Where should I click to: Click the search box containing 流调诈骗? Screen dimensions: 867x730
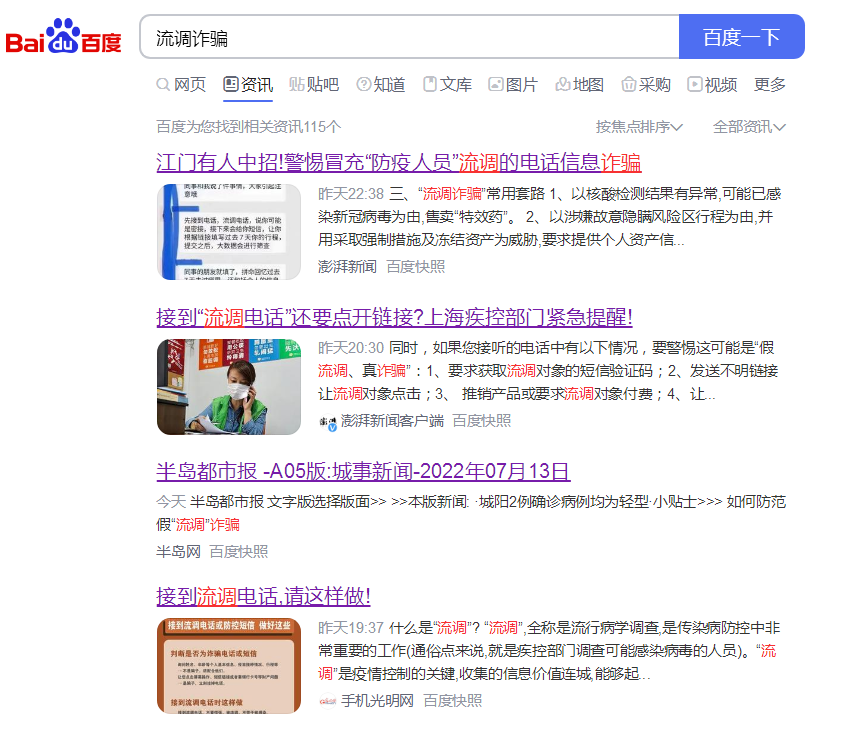pyautogui.click(x=410, y=38)
